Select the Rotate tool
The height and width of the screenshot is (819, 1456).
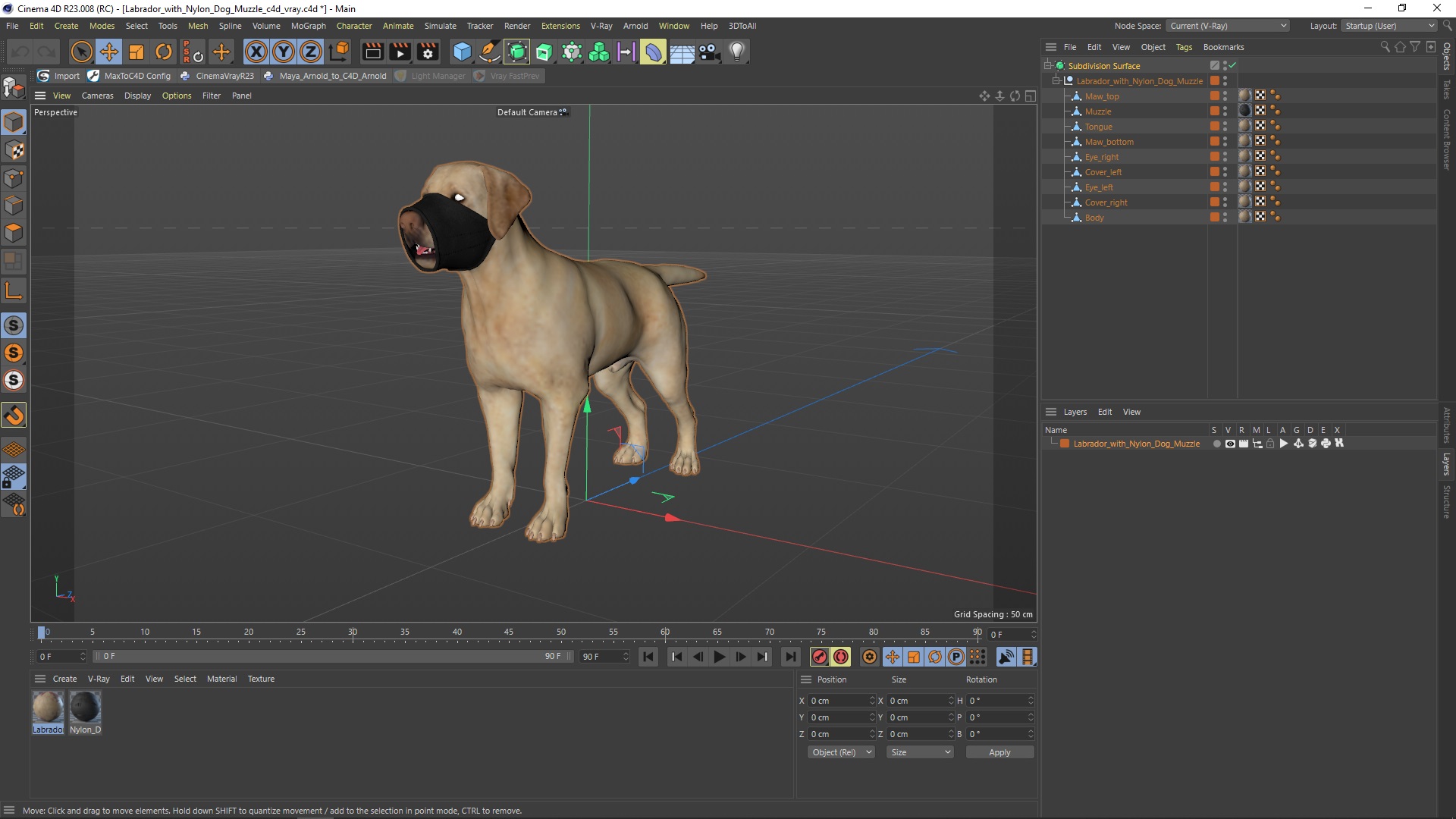164,52
